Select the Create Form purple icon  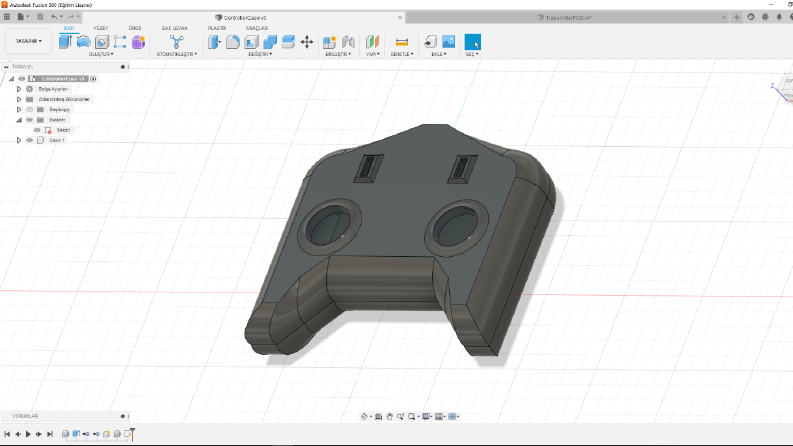pos(138,42)
